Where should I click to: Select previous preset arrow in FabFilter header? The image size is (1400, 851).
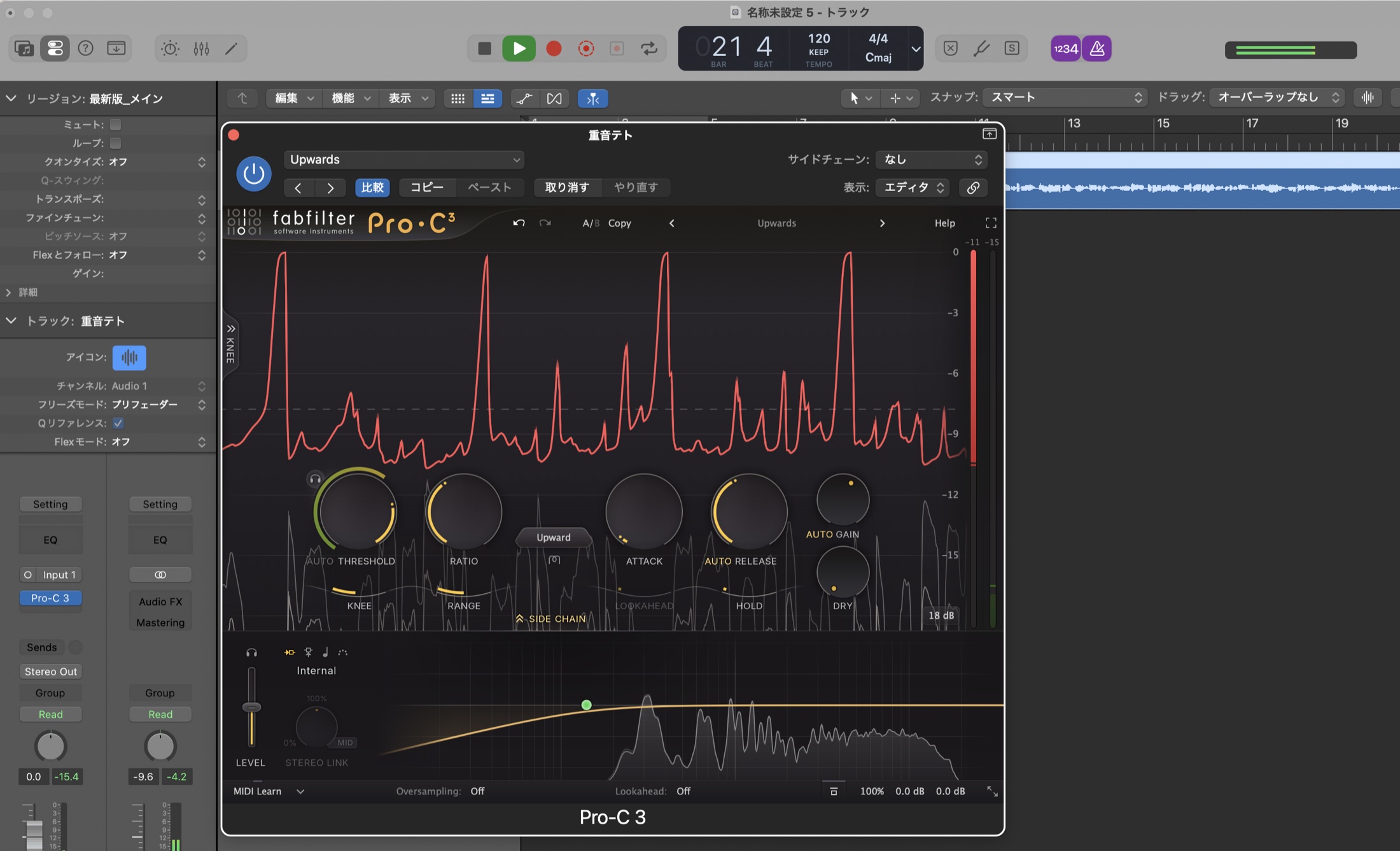pos(671,223)
